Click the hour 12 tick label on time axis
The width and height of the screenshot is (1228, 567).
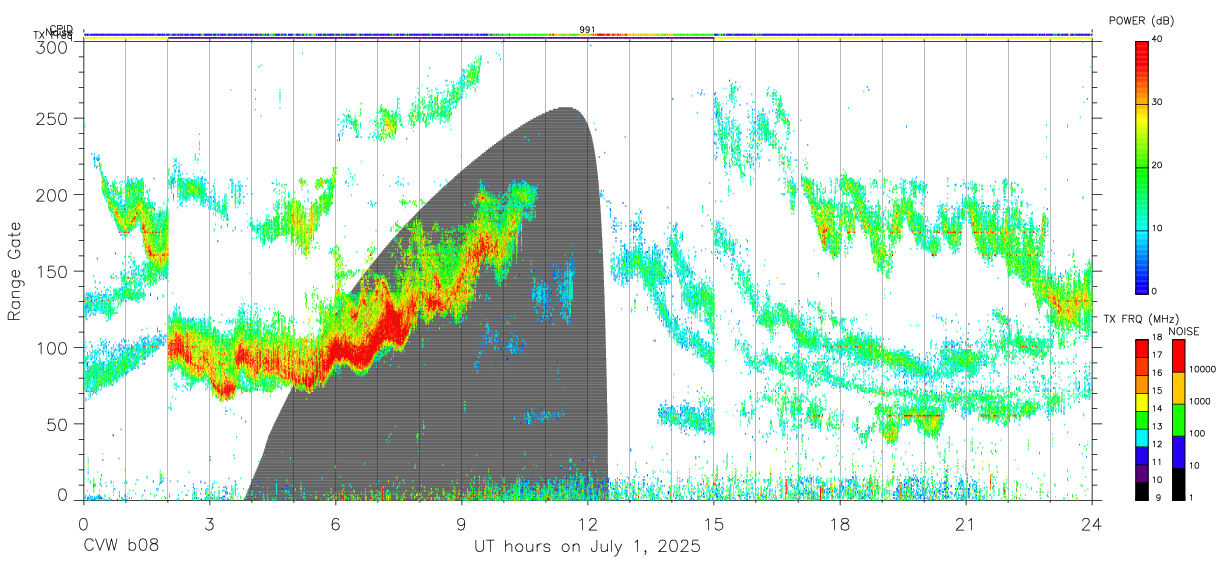[x=588, y=524]
